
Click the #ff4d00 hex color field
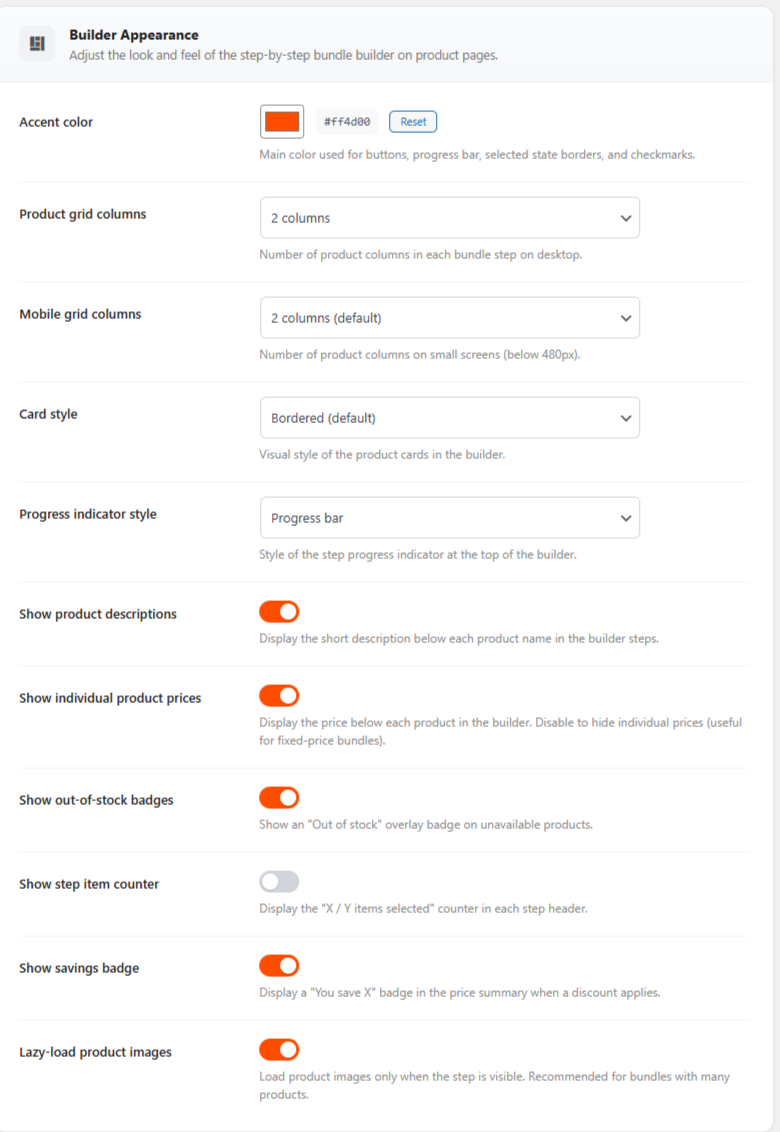point(347,122)
